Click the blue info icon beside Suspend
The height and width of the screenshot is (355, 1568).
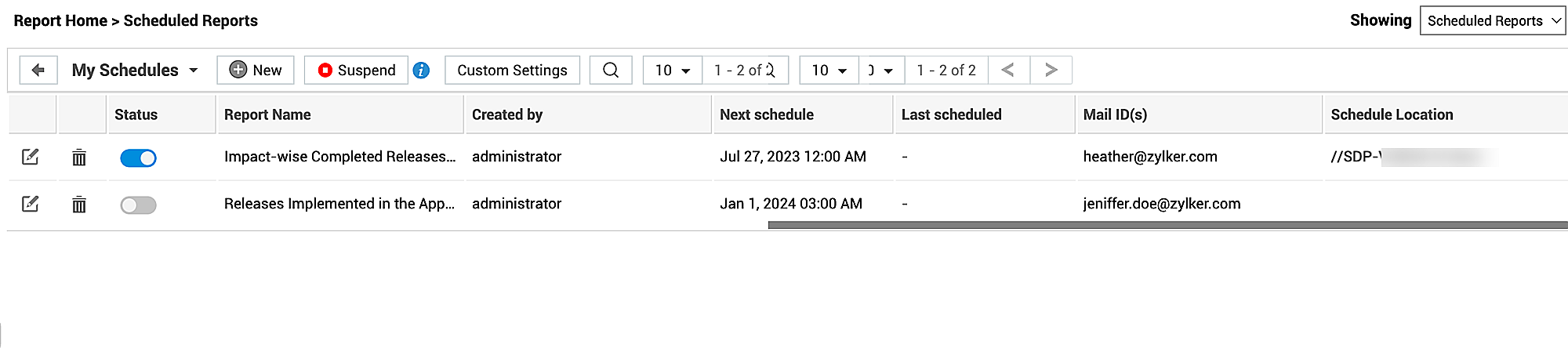(421, 71)
